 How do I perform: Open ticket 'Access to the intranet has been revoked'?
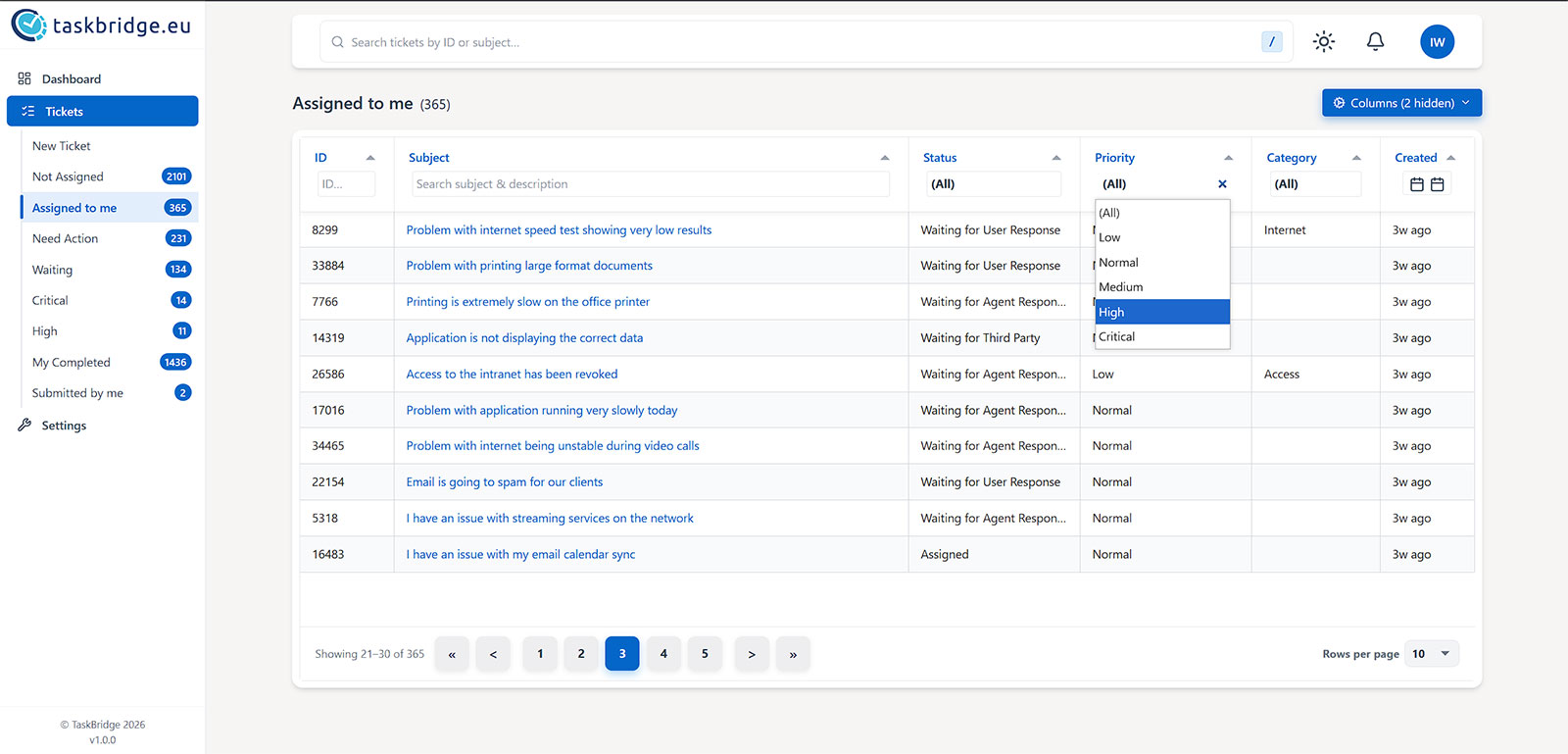[512, 375]
